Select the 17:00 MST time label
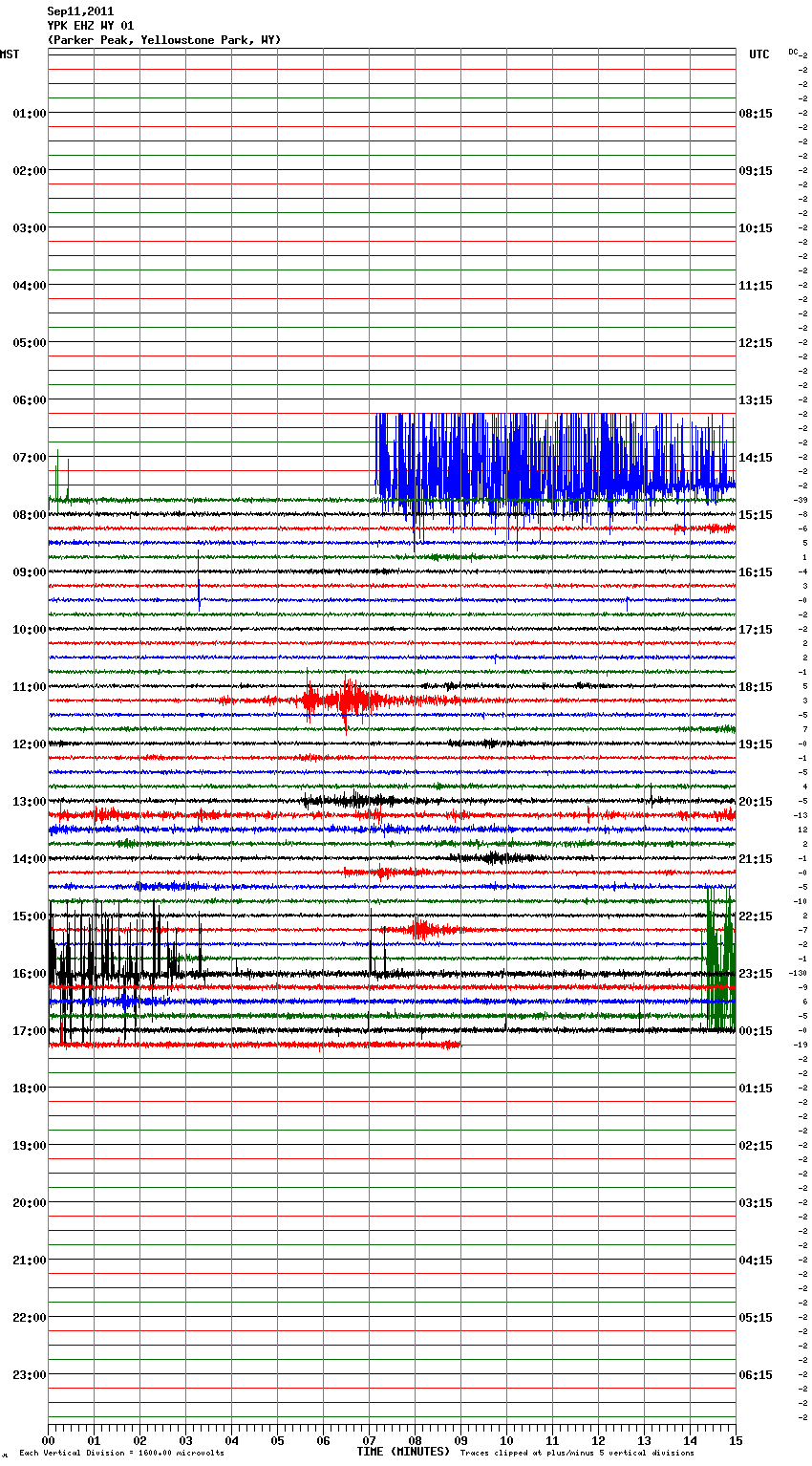The image size is (812, 1466). (x=29, y=1031)
